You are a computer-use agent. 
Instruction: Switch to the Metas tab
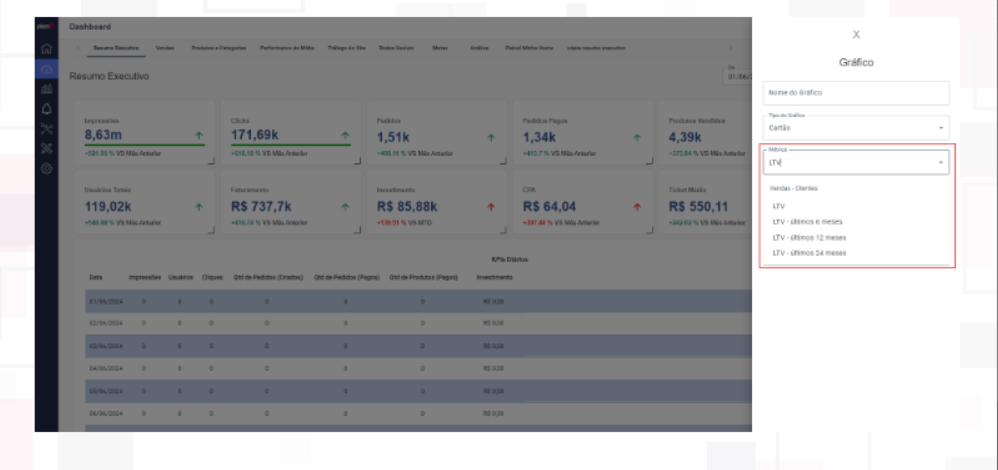[440, 48]
